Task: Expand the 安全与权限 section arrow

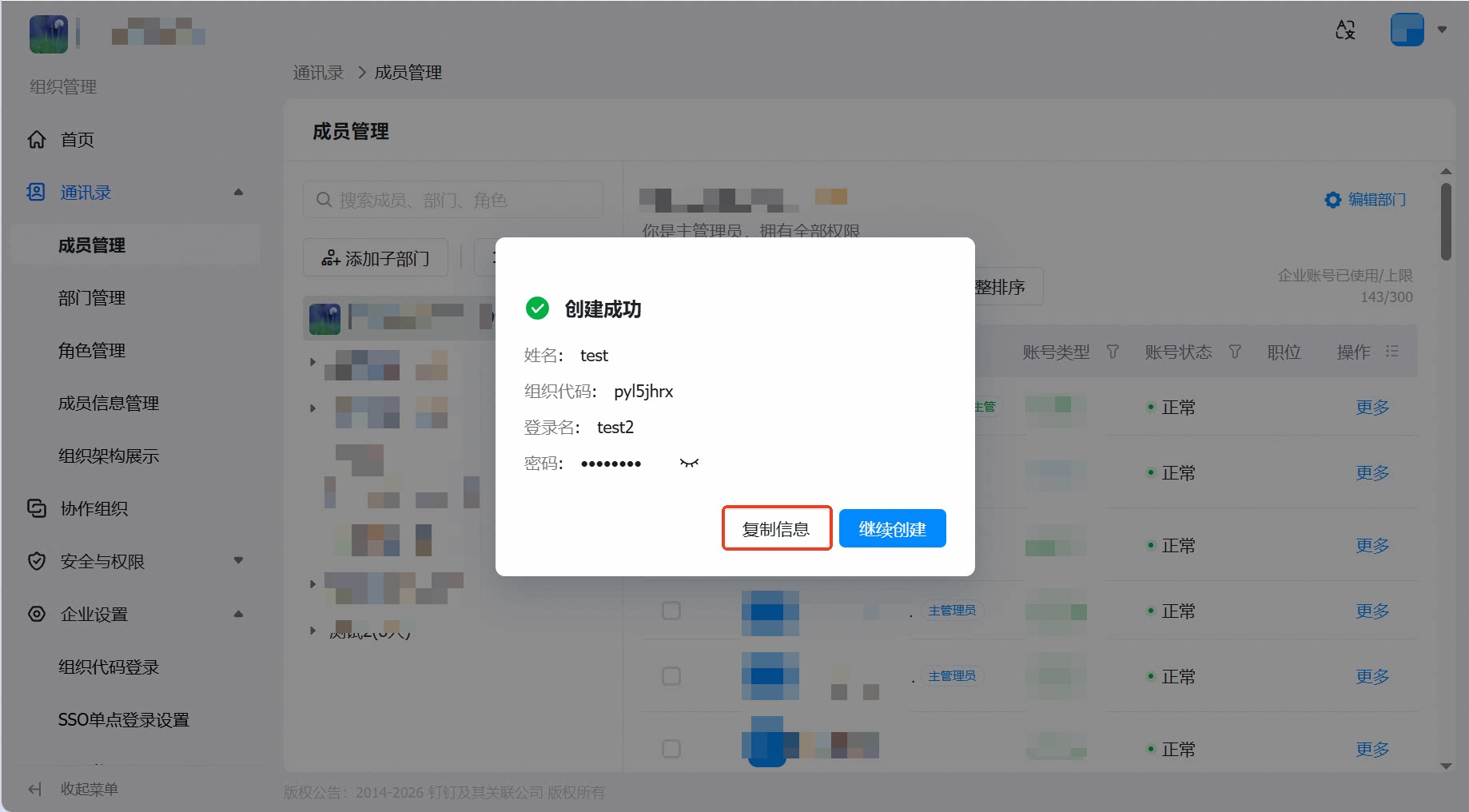Action: (238, 561)
